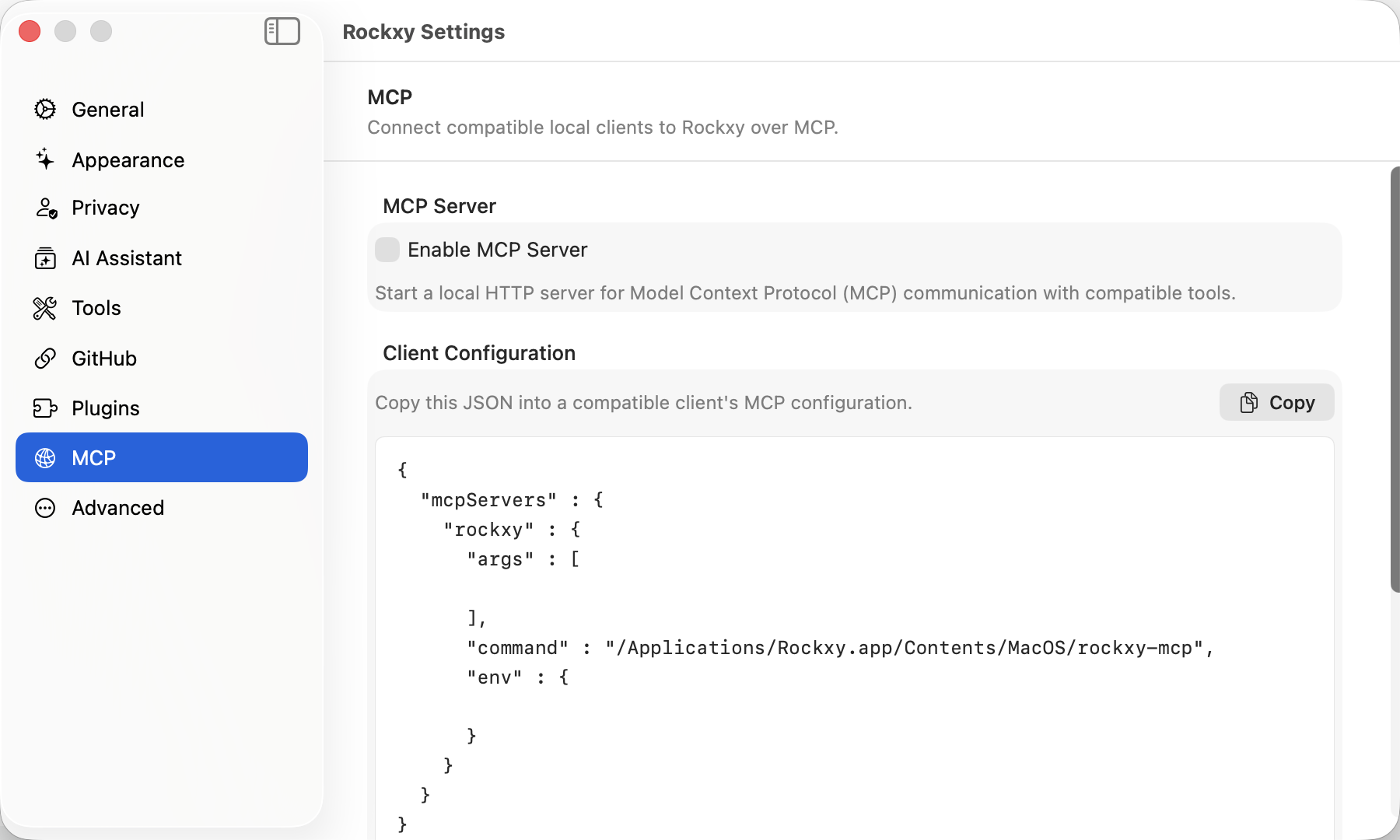Select Plugins in the sidebar
The image size is (1400, 840).
pyautogui.click(x=162, y=408)
